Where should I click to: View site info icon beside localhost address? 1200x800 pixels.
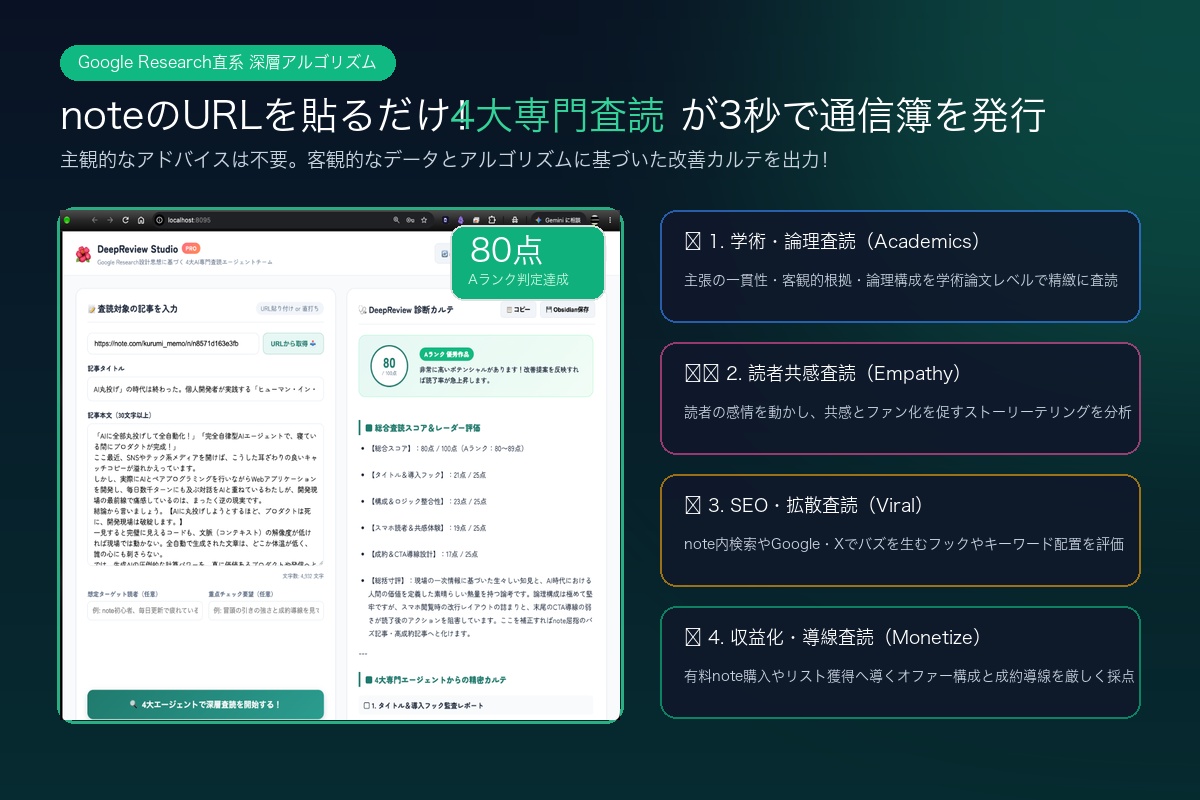pos(159,220)
